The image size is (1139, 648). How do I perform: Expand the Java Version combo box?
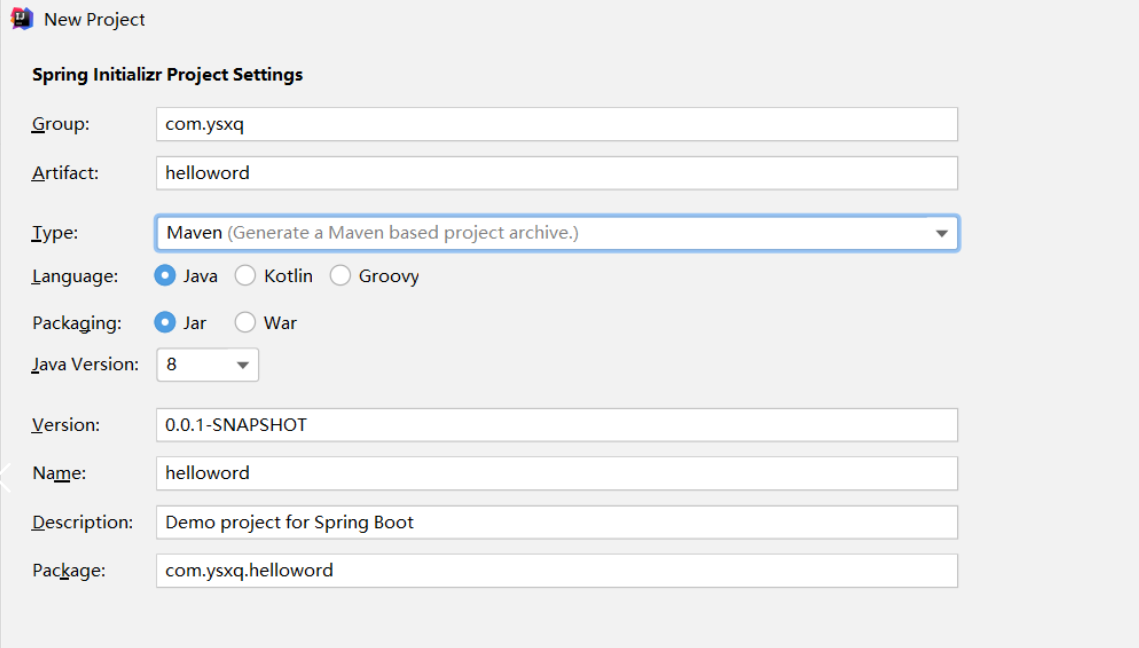coord(207,365)
